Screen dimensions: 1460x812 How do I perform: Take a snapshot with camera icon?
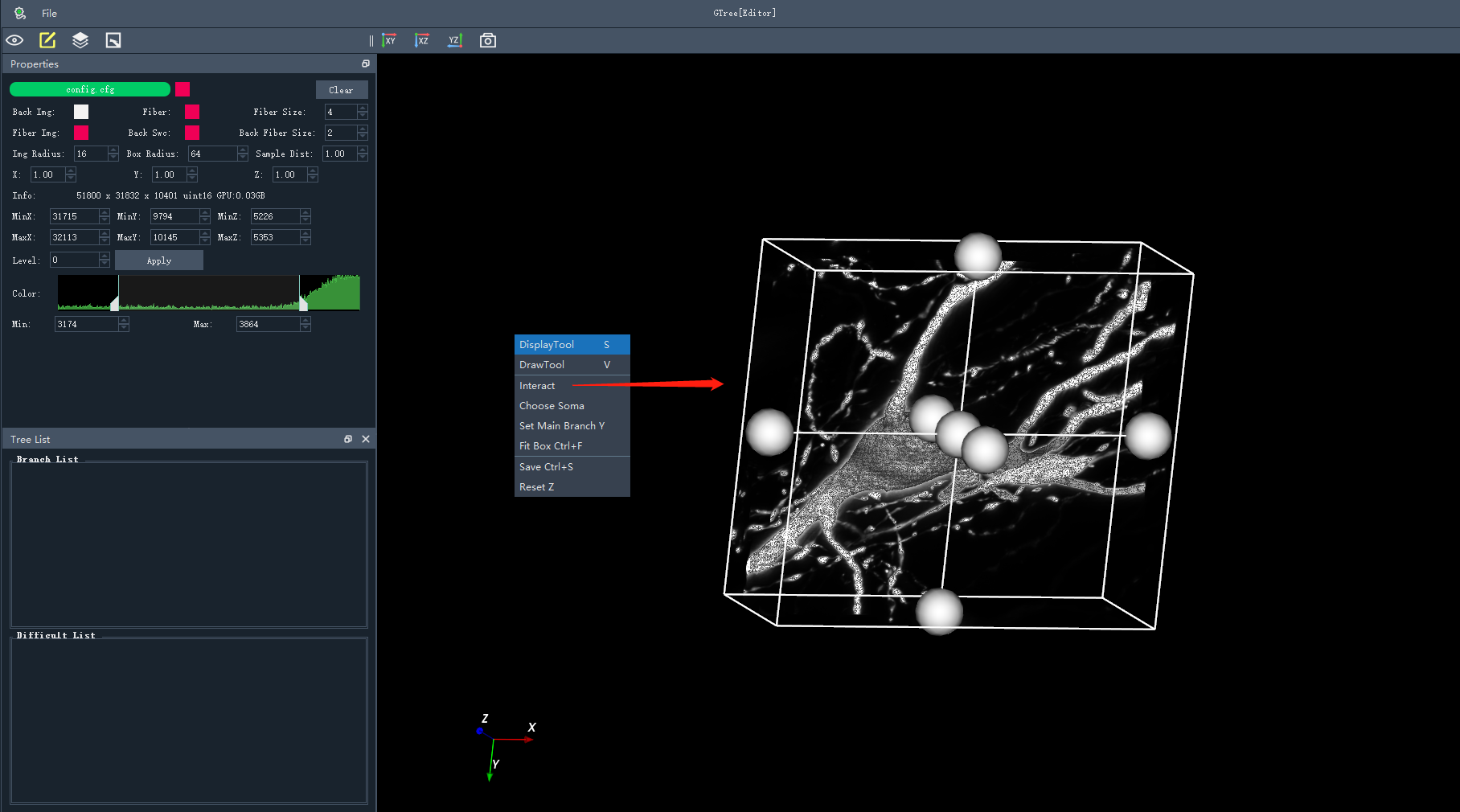488,40
